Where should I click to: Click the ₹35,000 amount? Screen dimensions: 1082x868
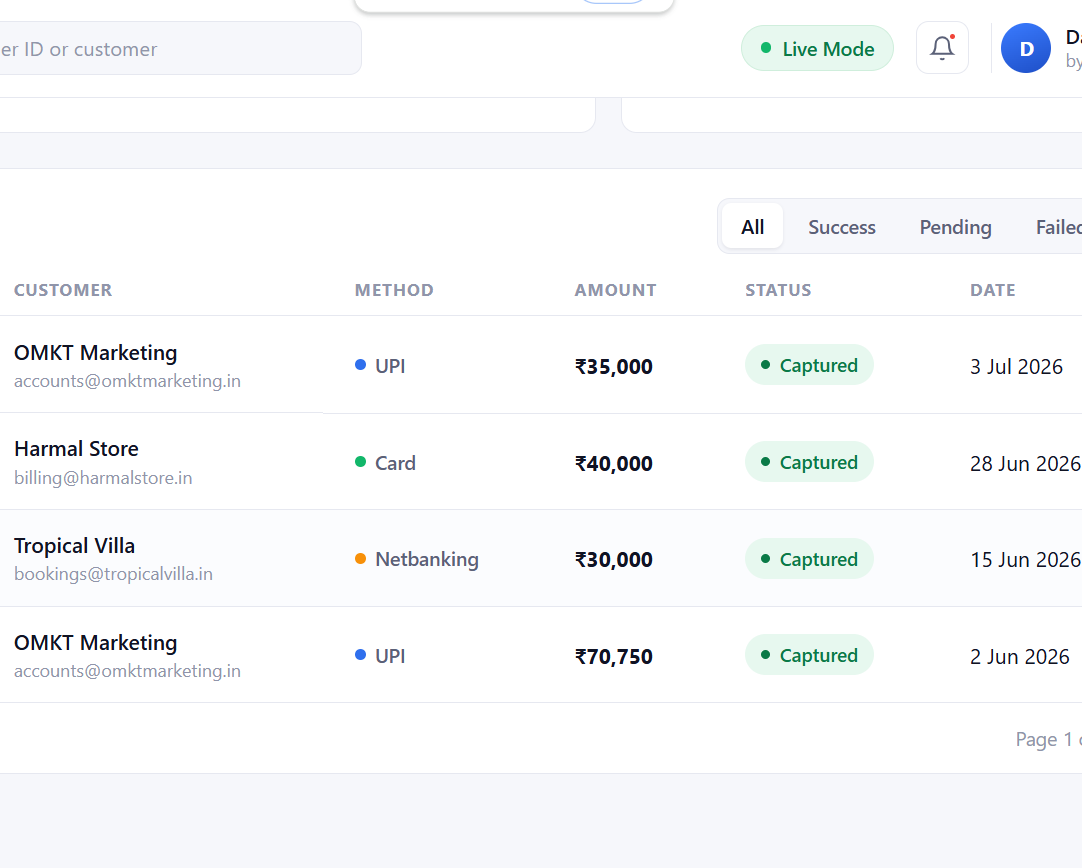click(x=613, y=366)
